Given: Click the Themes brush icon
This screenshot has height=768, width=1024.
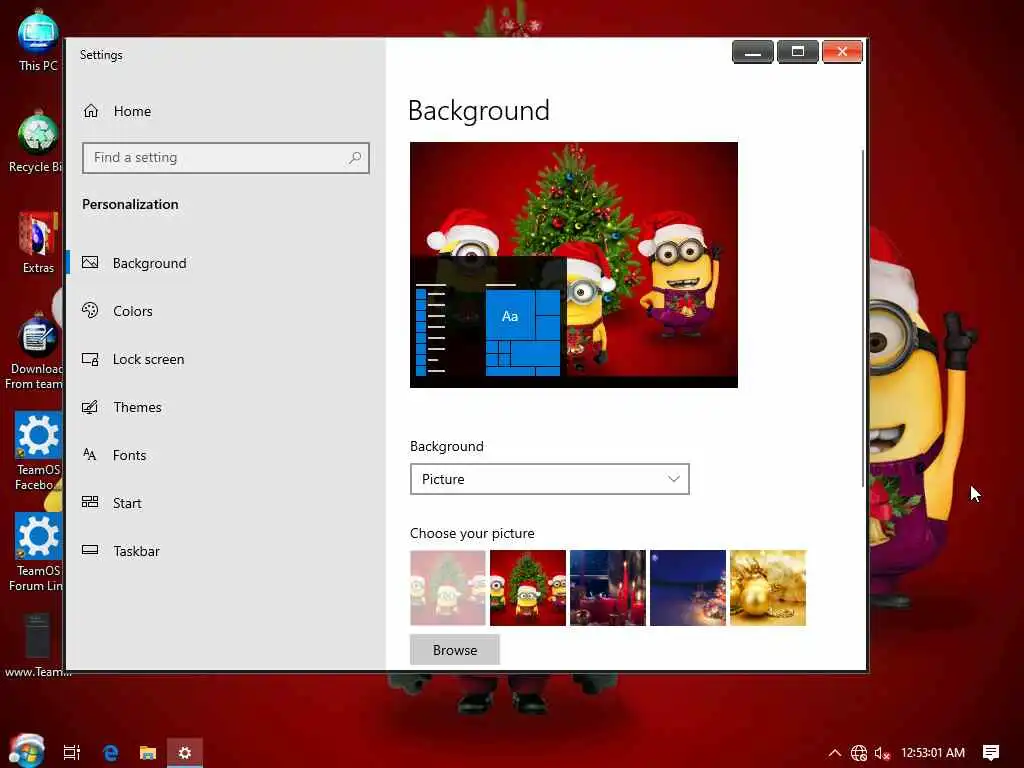Looking at the screenshot, I should (90, 407).
